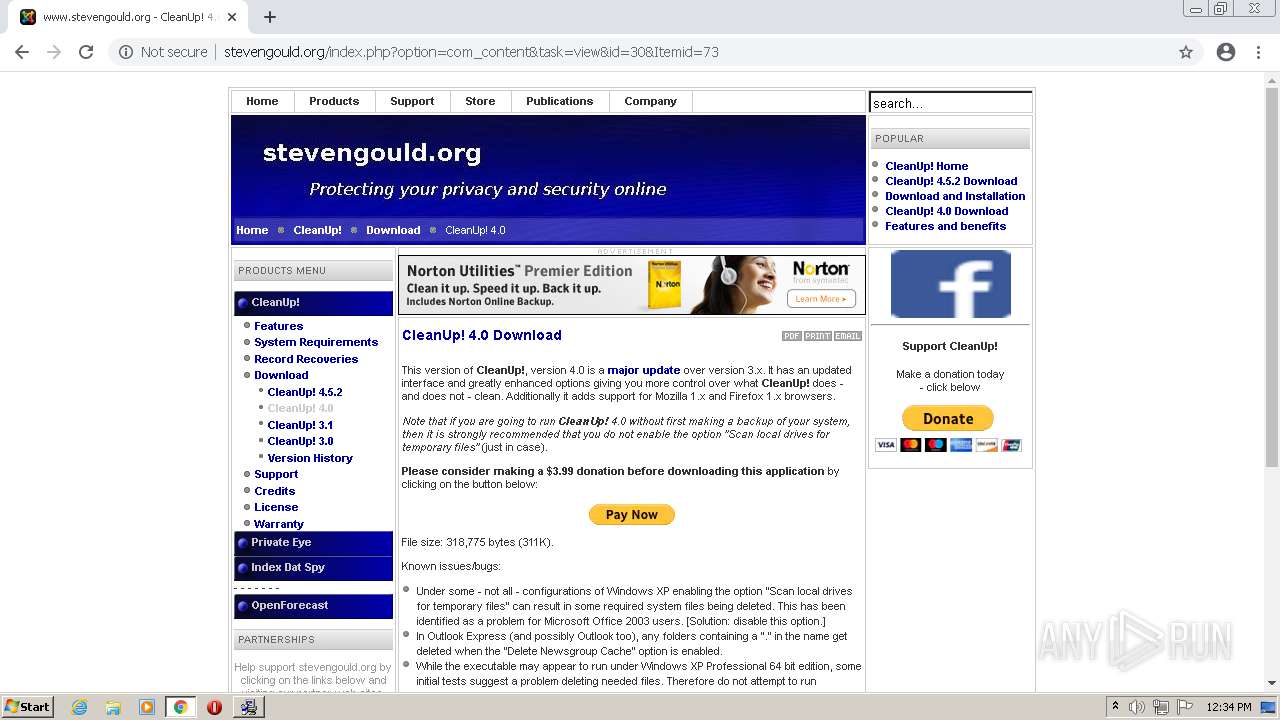Click the Chrome icon in the taskbar
The height and width of the screenshot is (720, 1280).
181,707
